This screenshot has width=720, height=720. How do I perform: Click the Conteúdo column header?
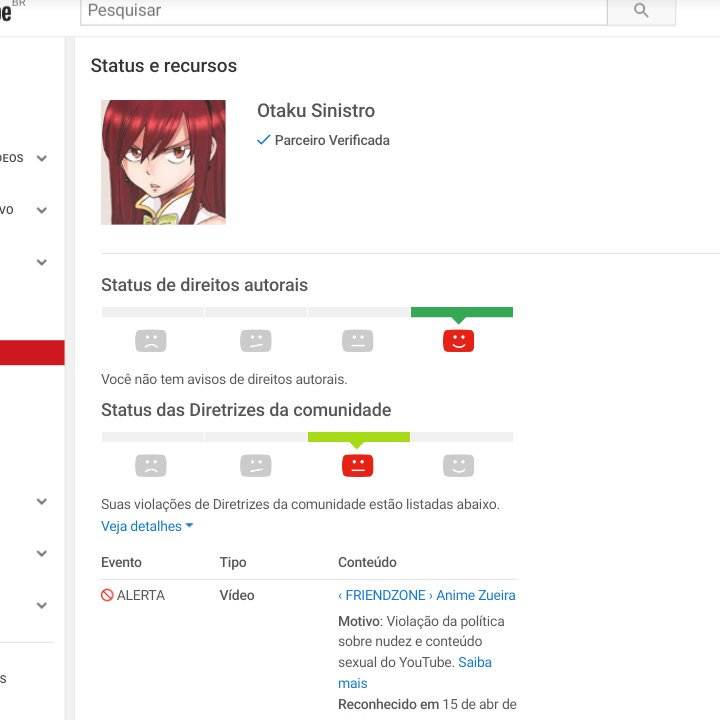(367, 562)
